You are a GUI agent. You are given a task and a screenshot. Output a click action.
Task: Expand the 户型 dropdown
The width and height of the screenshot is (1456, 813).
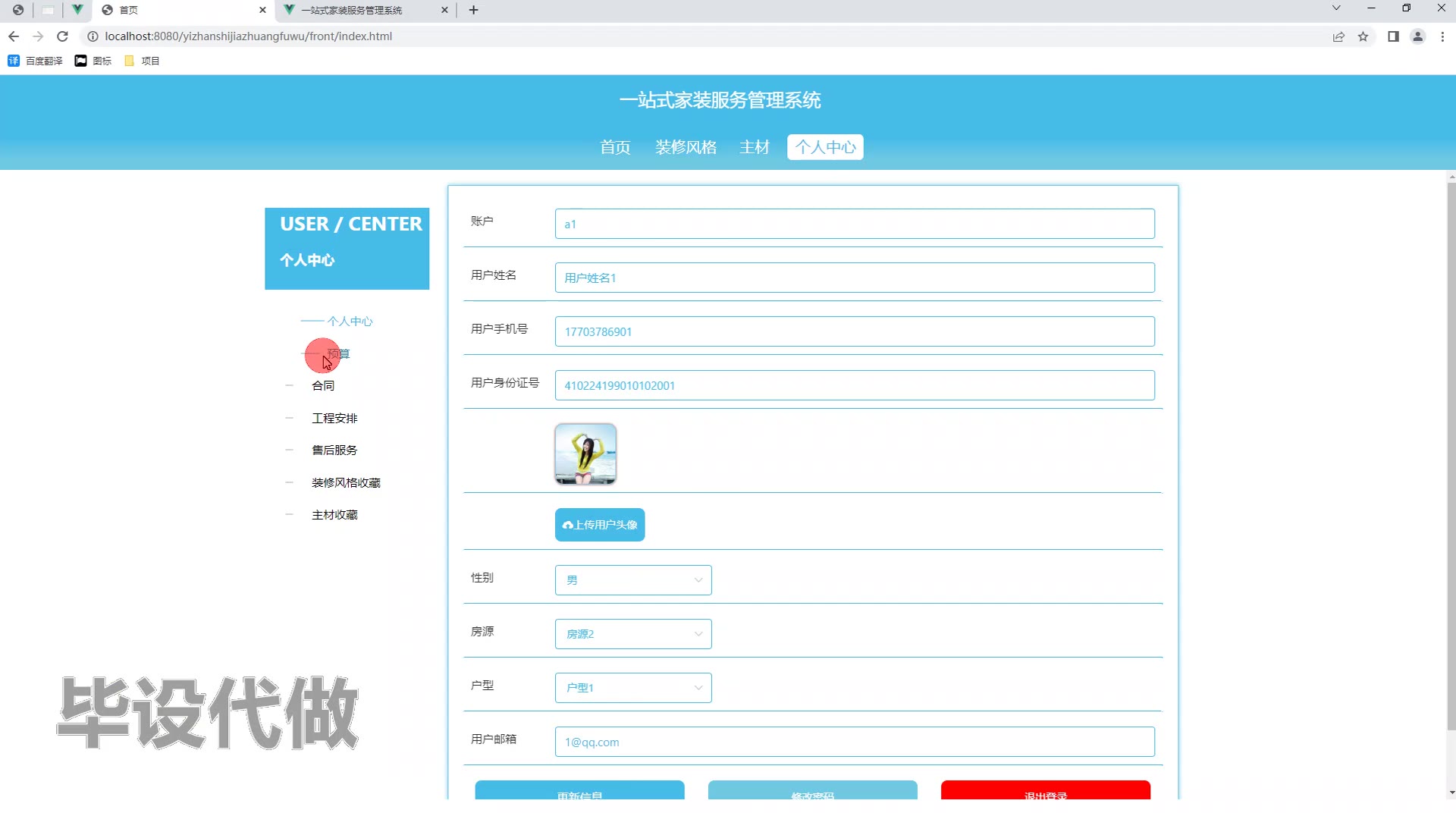(x=633, y=688)
